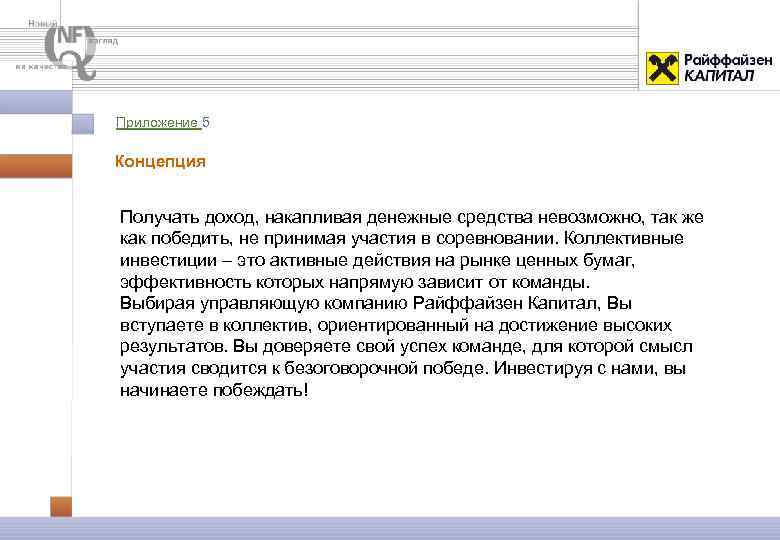Click the Райффайзен Капитал yellow logo icon

663,68
